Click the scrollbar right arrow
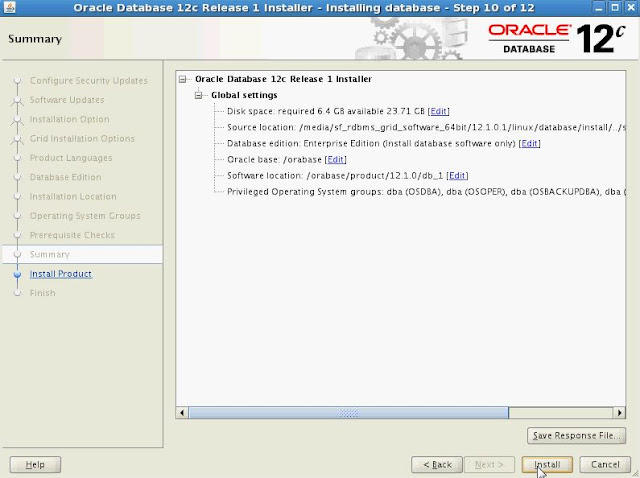The width and height of the screenshot is (640, 478). 620,413
